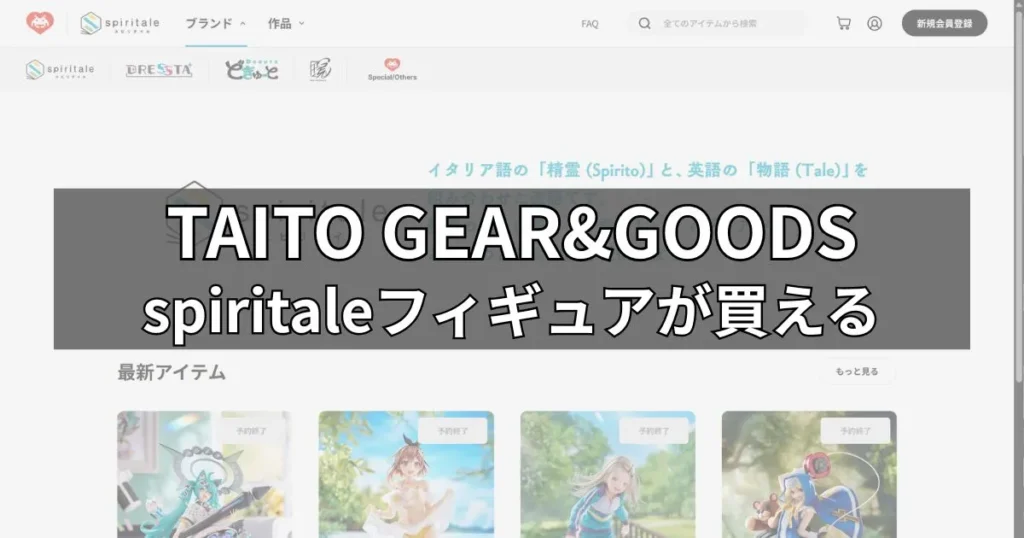Image resolution: width=1024 pixels, height=538 pixels.
Task: Click the Taito heart invader logo
Action: coord(40,23)
